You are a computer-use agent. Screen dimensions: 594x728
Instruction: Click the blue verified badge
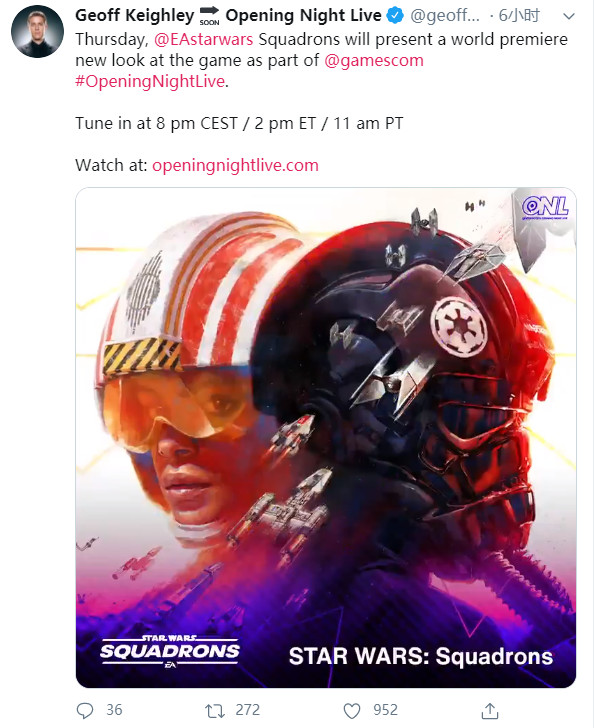[395, 16]
